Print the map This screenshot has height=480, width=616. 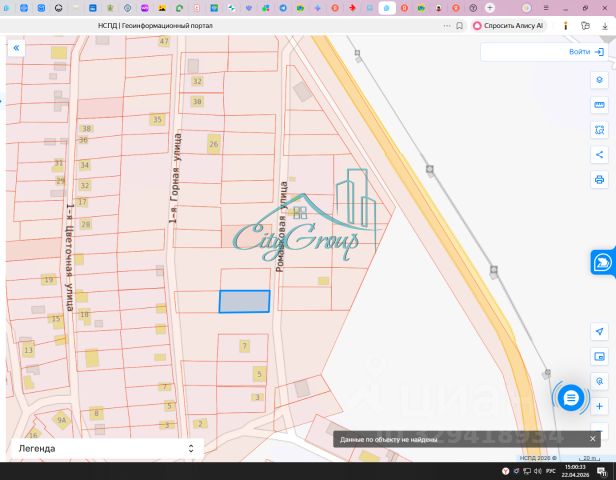[599, 180]
